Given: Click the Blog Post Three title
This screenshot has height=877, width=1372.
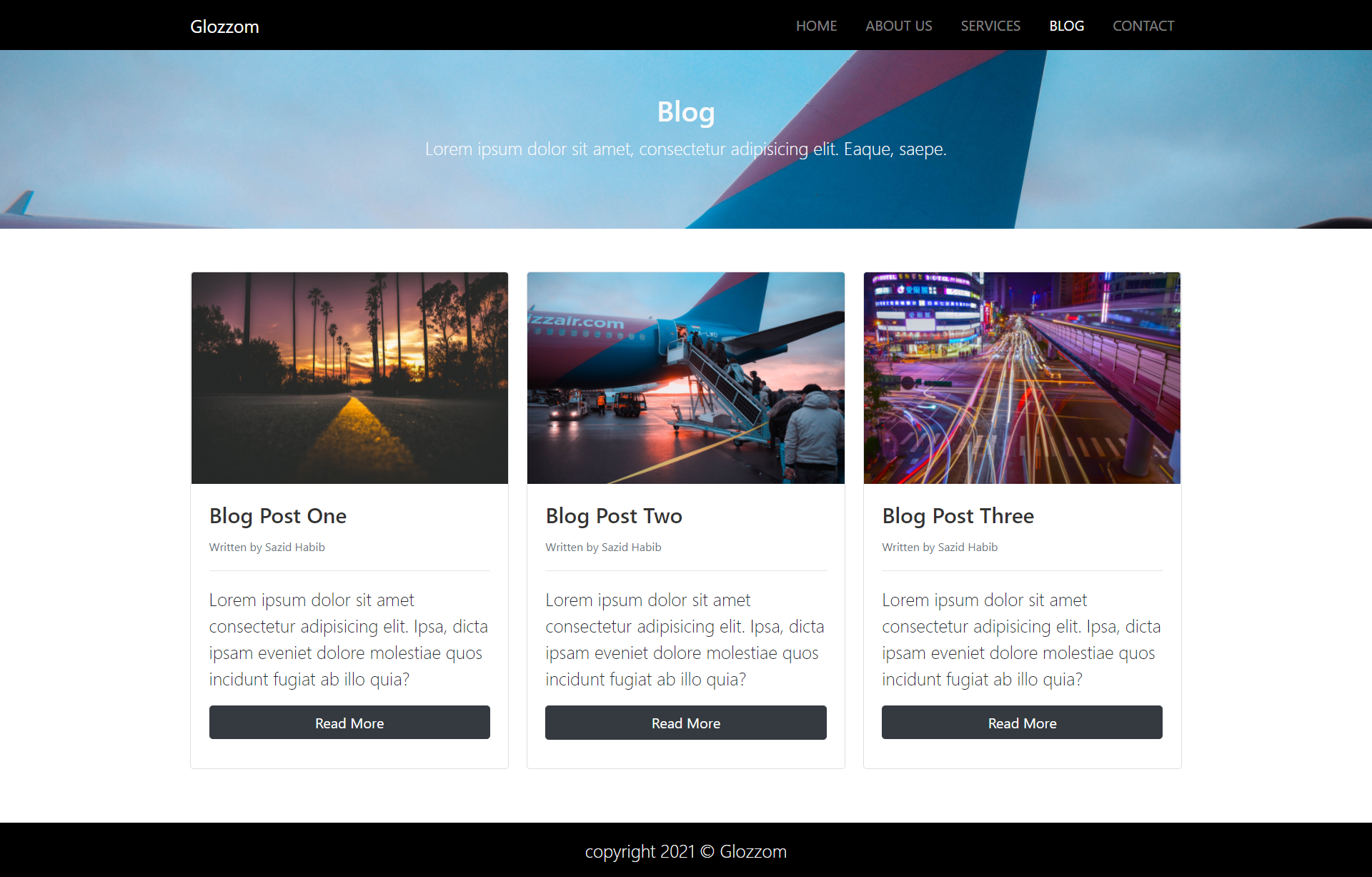Looking at the screenshot, I should [958, 516].
